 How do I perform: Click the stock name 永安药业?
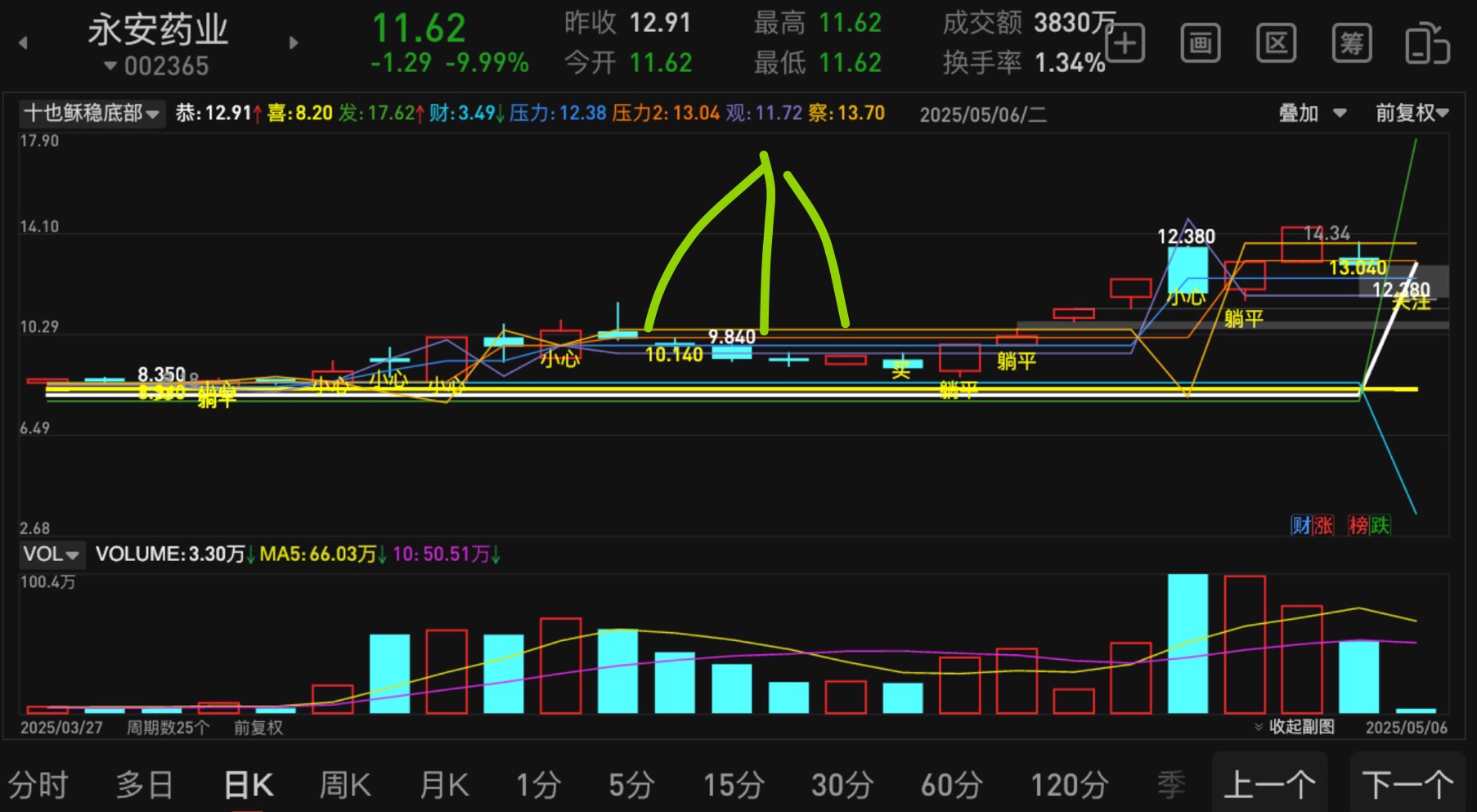pos(158,30)
